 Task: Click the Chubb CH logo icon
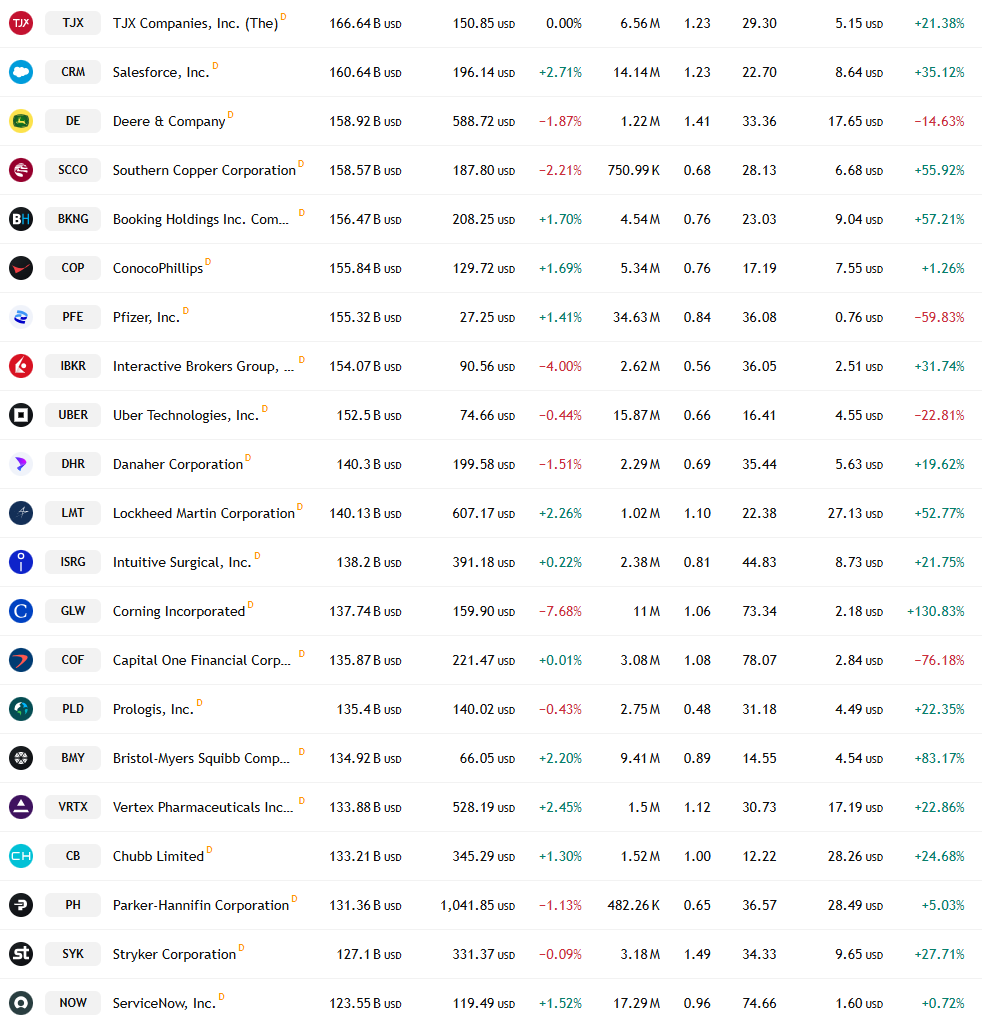[21, 856]
